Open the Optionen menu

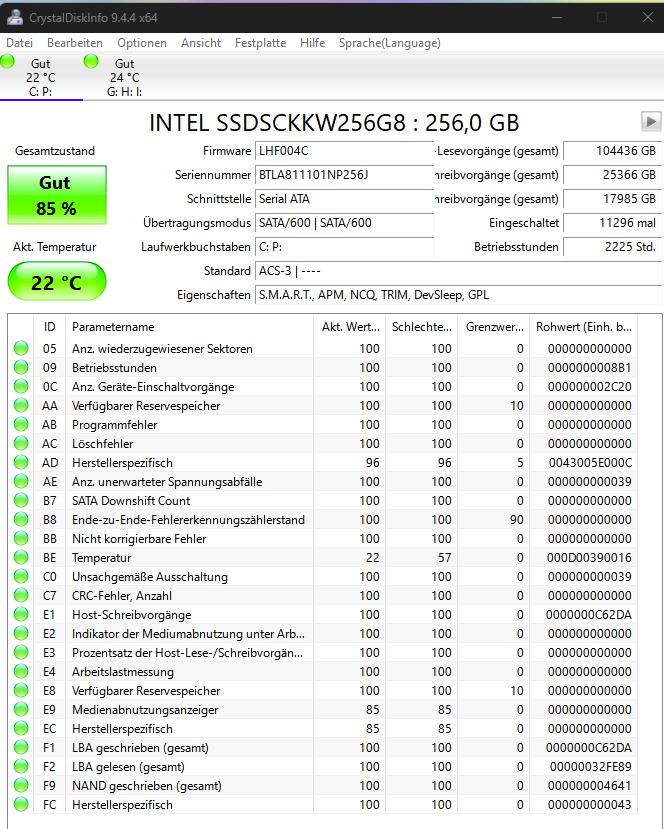click(x=142, y=43)
